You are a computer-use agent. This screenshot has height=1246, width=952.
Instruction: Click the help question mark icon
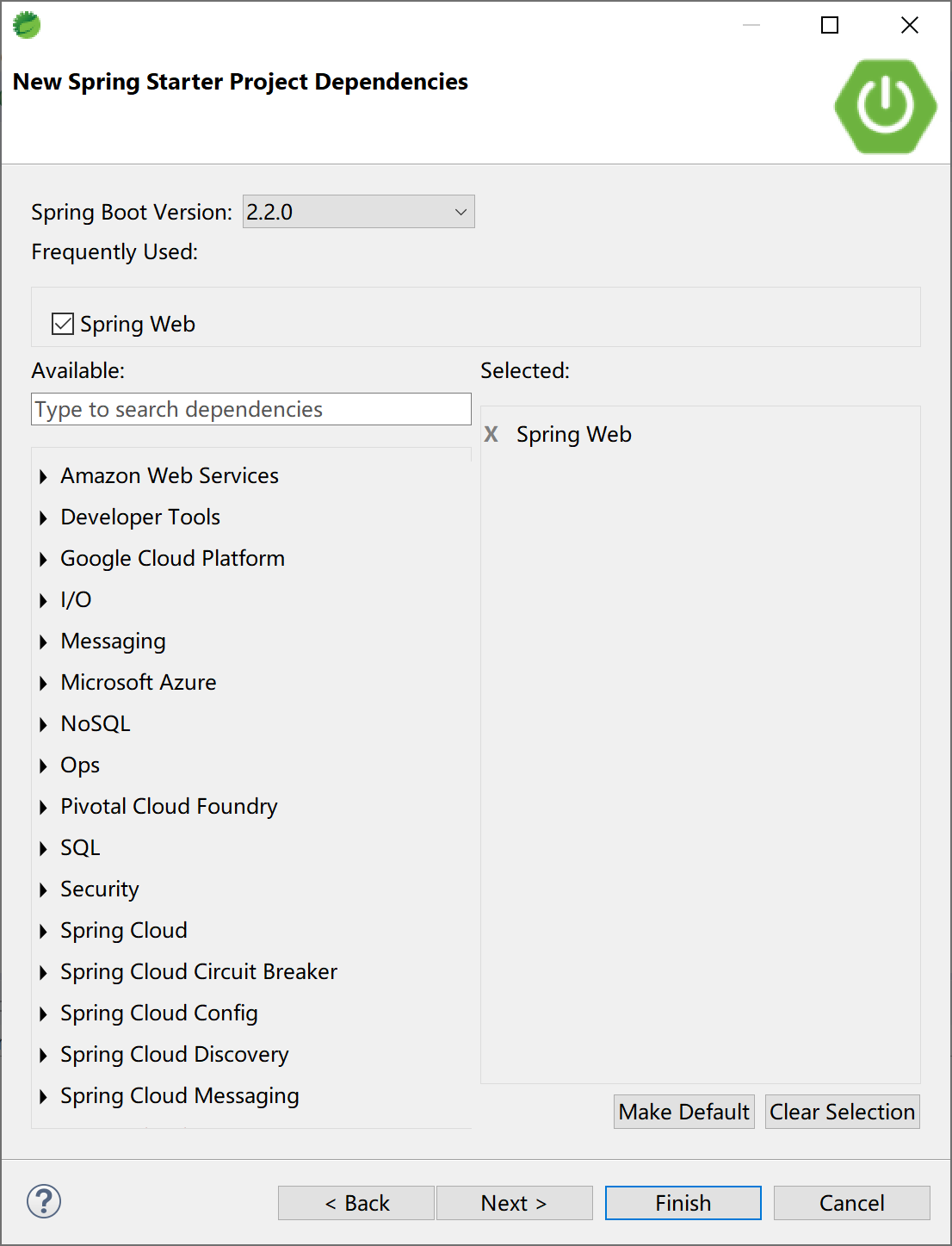(x=44, y=1201)
